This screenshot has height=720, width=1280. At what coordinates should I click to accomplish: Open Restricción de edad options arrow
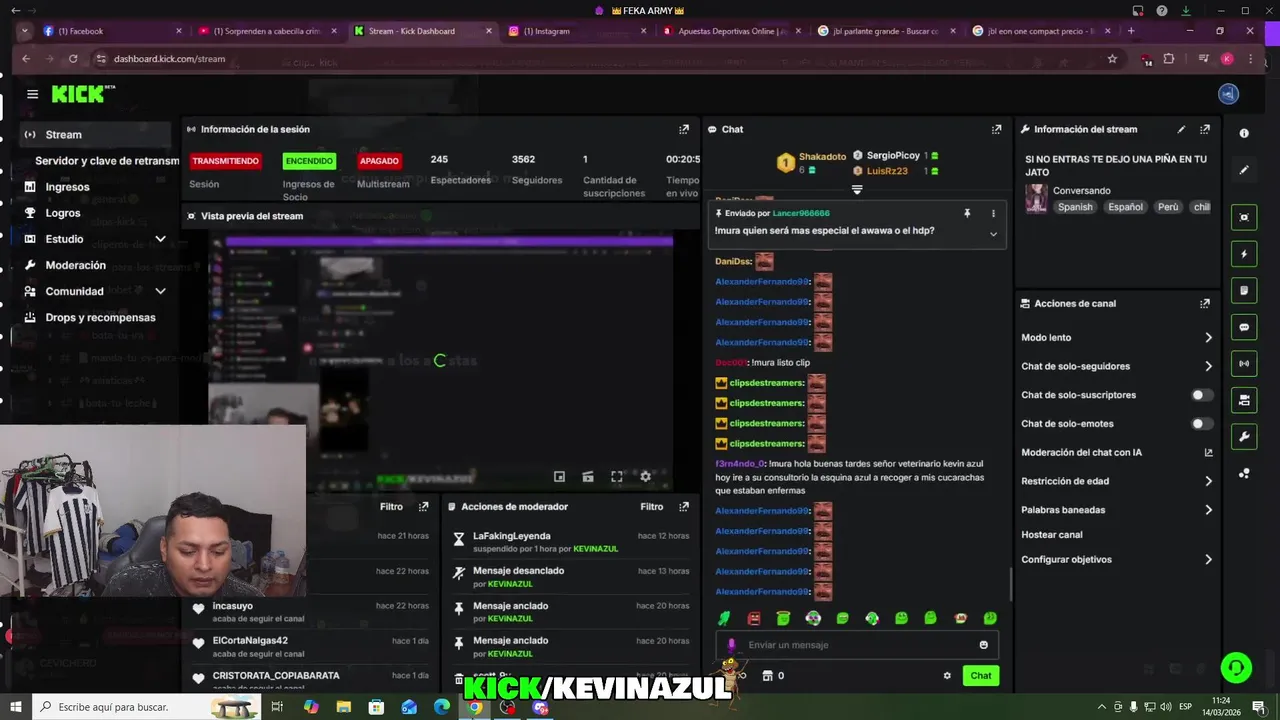(1208, 481)
